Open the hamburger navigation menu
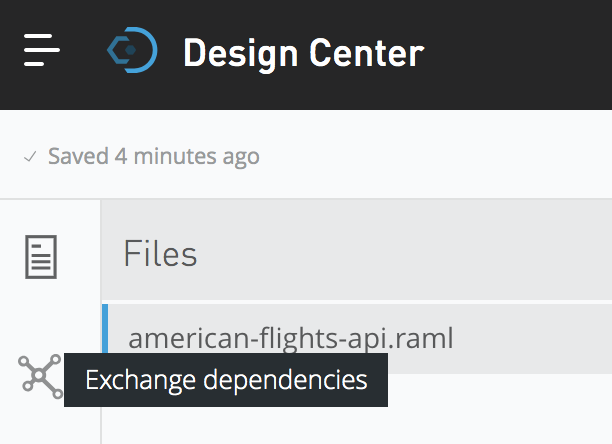Screen dimensions: 612x444 coord(41,50)
